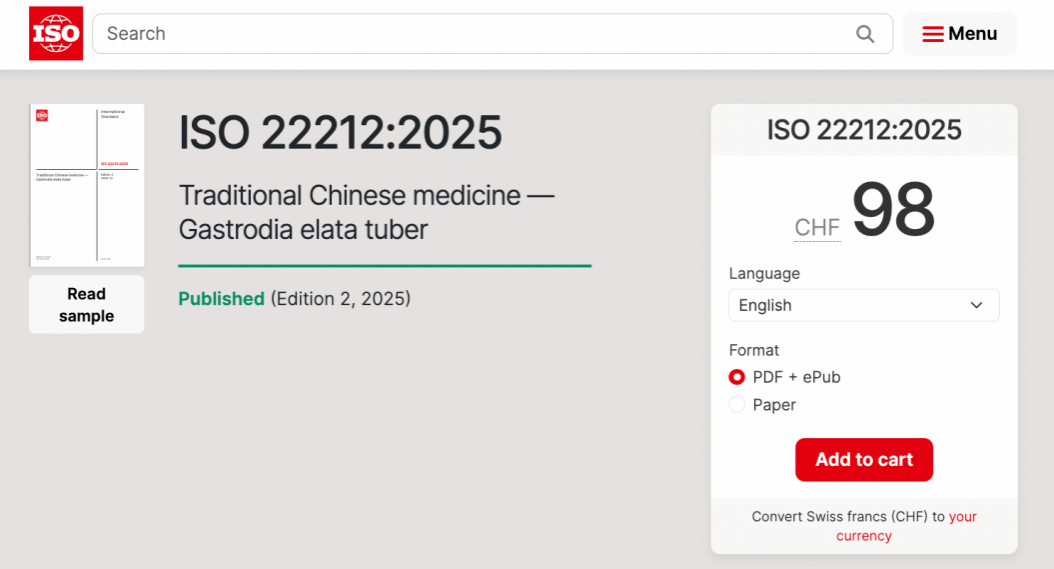Viewport: 1054px width, 569px height.
Task: Click the main ISO 22212:2025 page heading
Action: coord(340,133)
